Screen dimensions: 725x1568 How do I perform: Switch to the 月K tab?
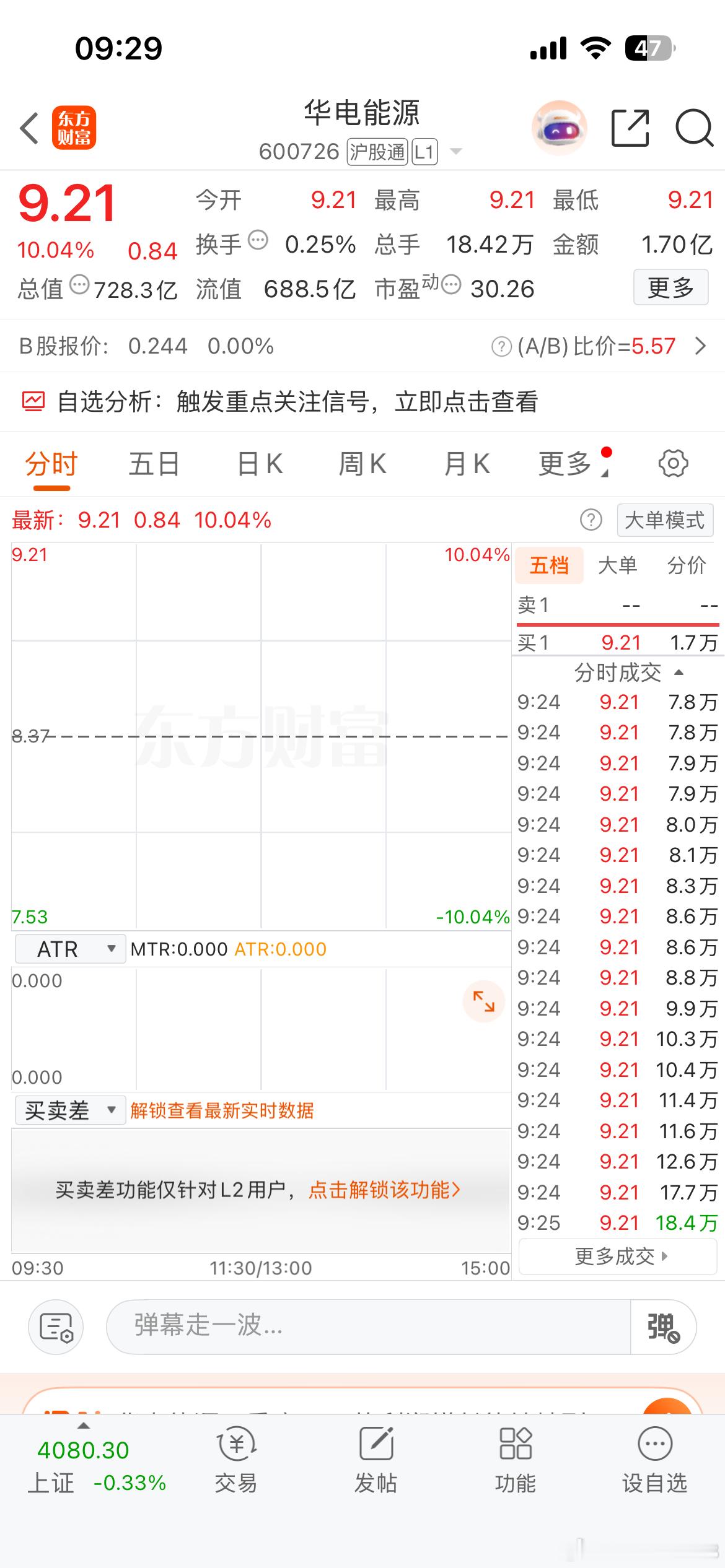(467, 464)
